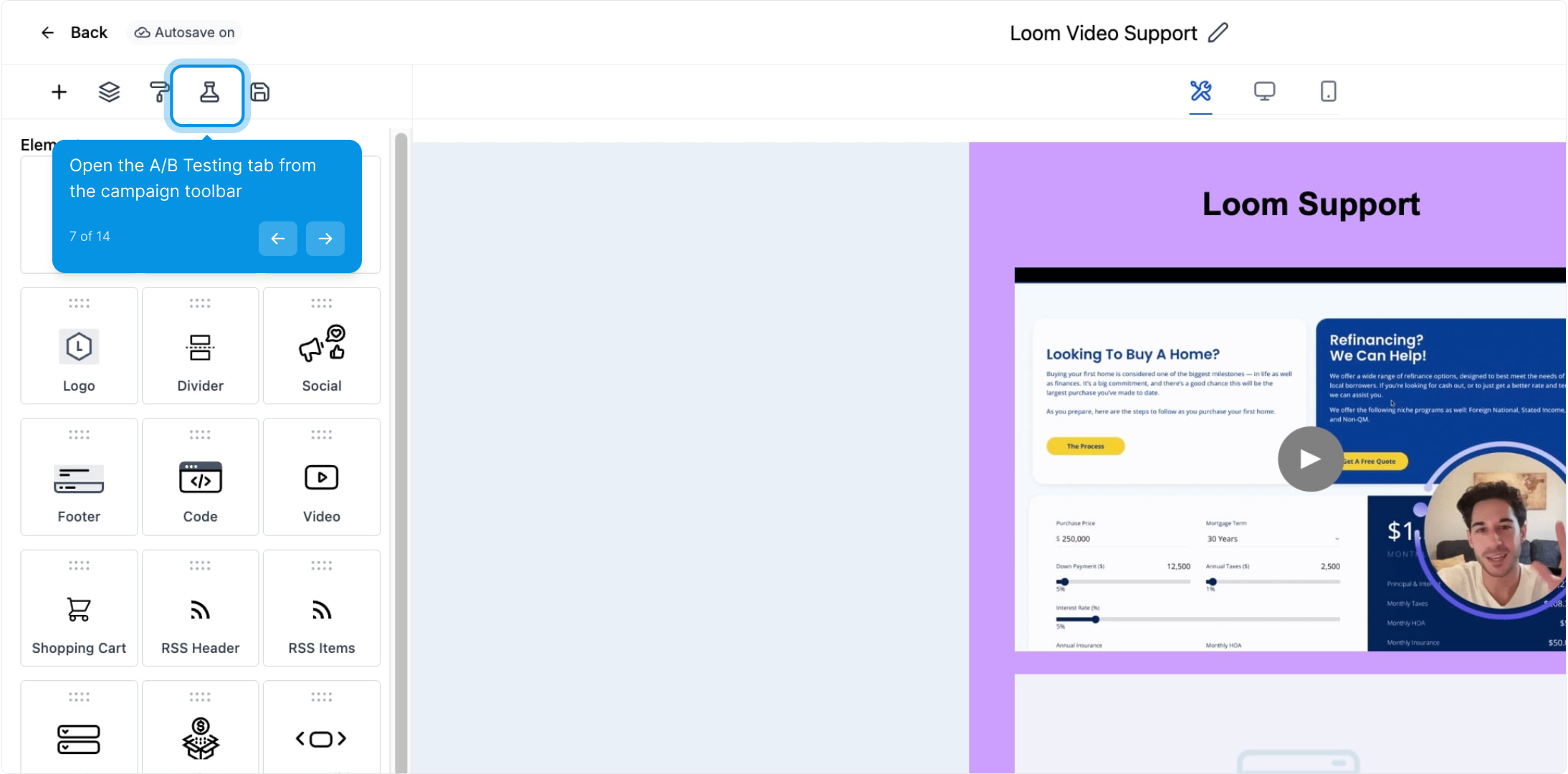Open the layers panel icon

click(109, 92)
